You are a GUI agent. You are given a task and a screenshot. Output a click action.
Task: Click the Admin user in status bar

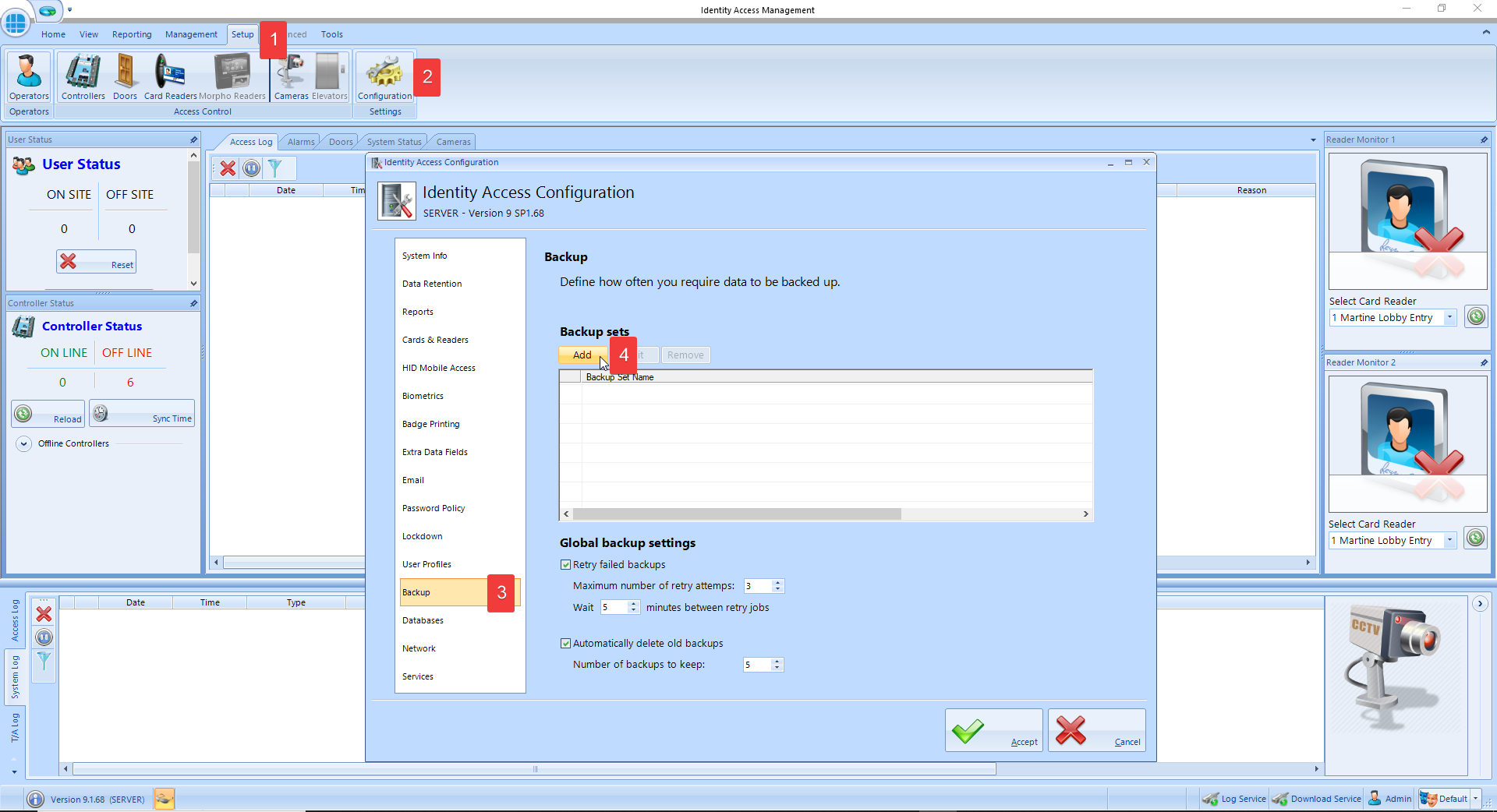pos(1389,799)
